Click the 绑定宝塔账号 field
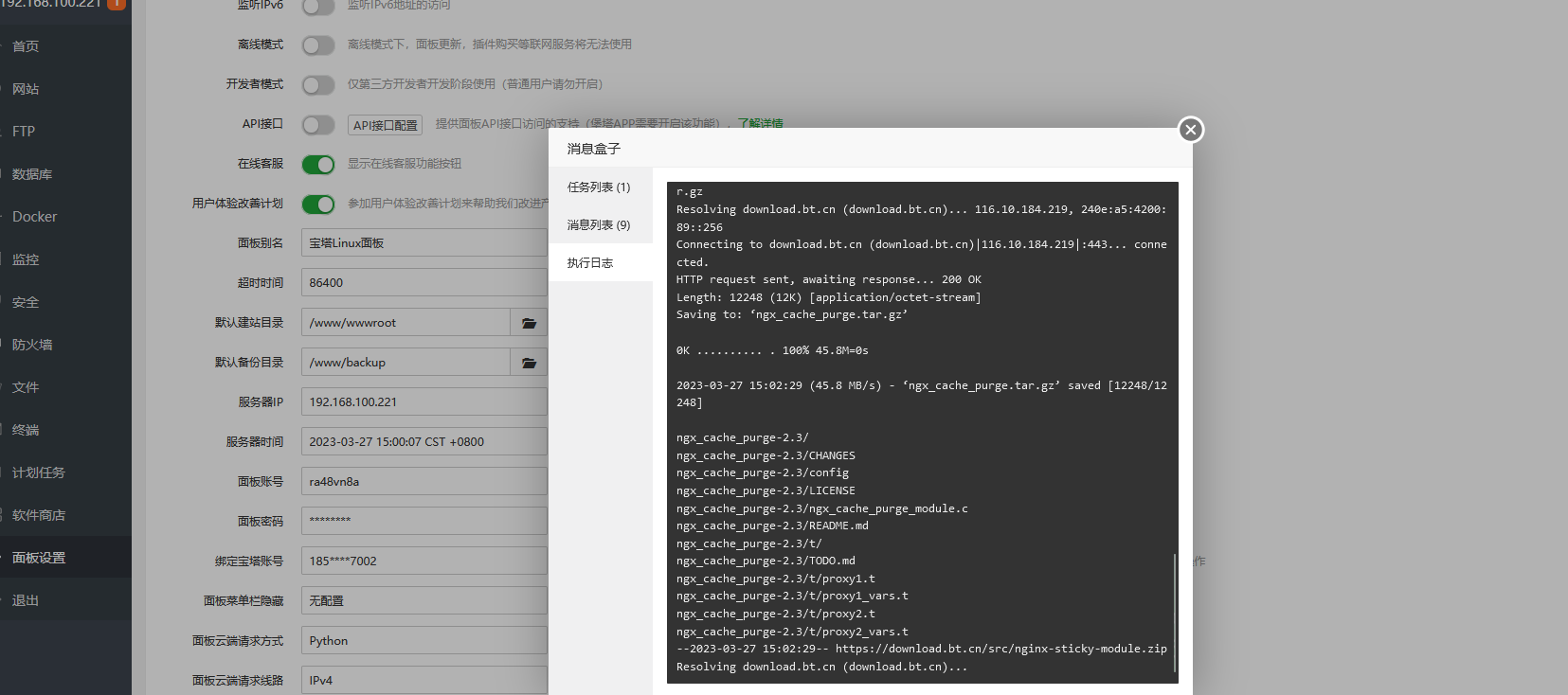The image size is (1568, 695). coord(424,561)
